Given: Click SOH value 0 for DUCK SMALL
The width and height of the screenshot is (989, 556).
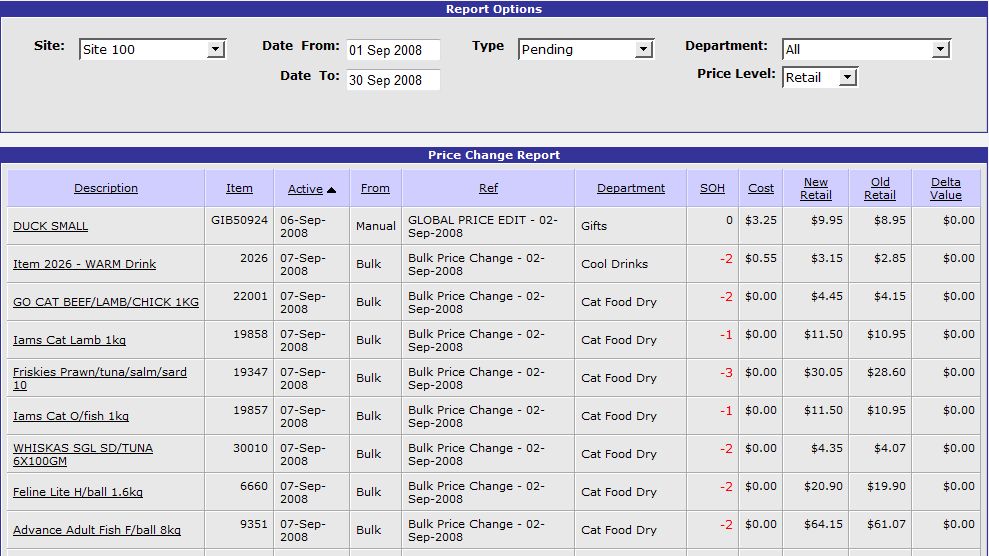Looking at the screenshot, I should pos(729,220).
